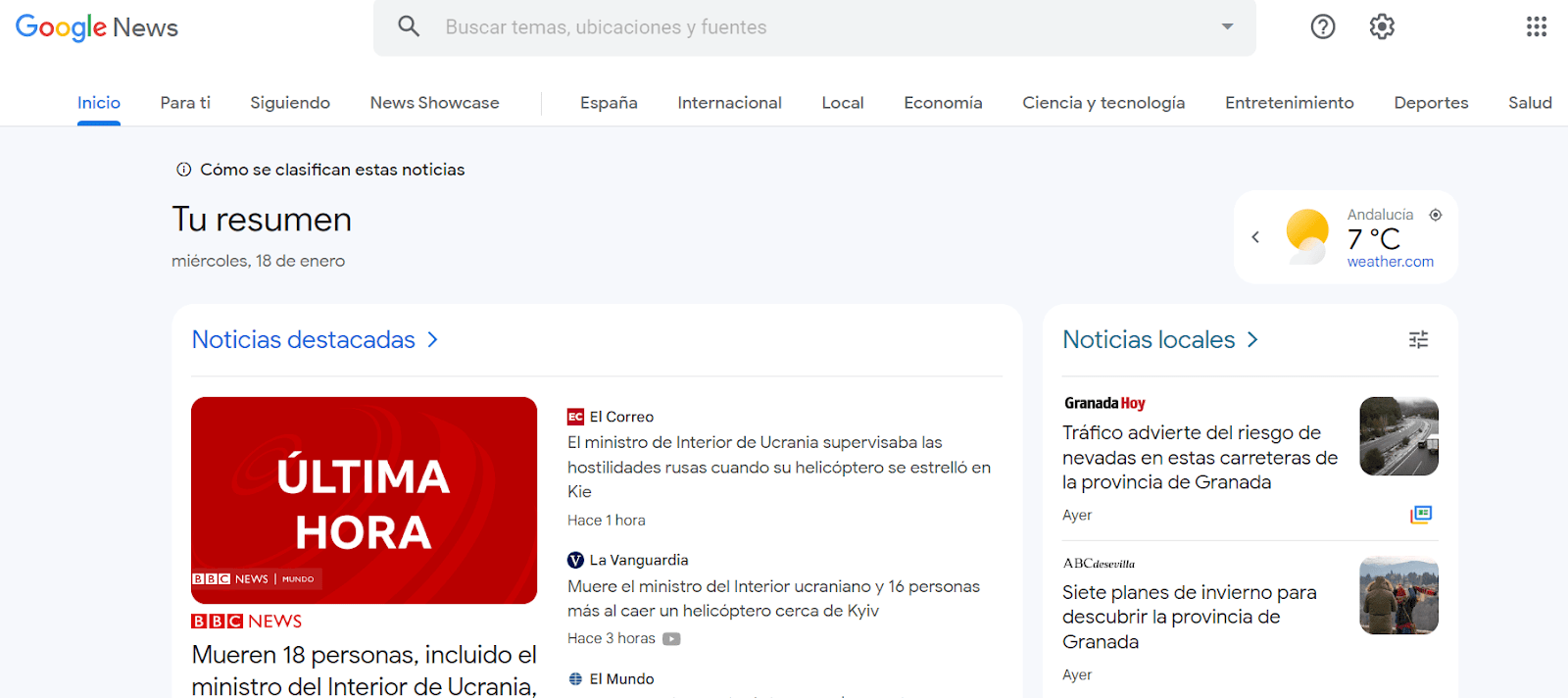The width and height of the screenshot is (1568, 698).
Task: Open the Economía tab
Action: [x=943, y=102]
